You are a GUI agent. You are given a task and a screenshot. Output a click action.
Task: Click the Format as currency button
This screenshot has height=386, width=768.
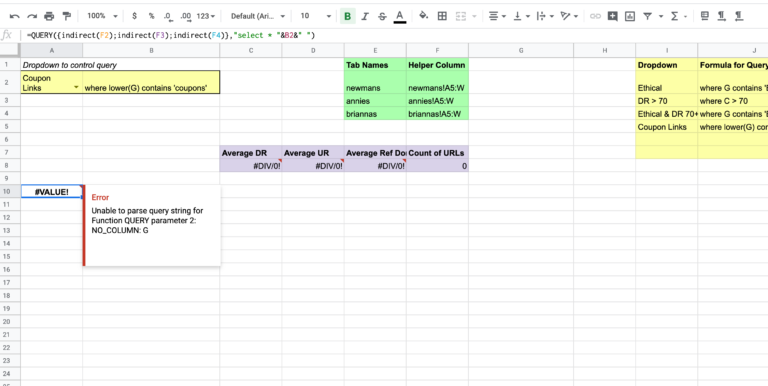point(134,16)
